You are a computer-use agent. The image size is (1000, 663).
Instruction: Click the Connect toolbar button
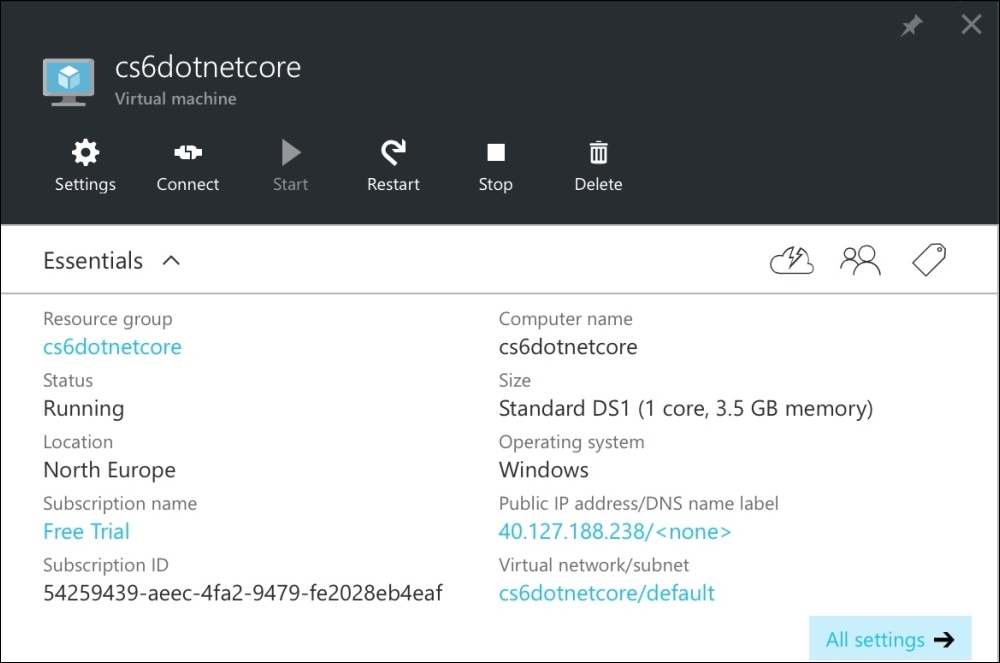point(188,166)
